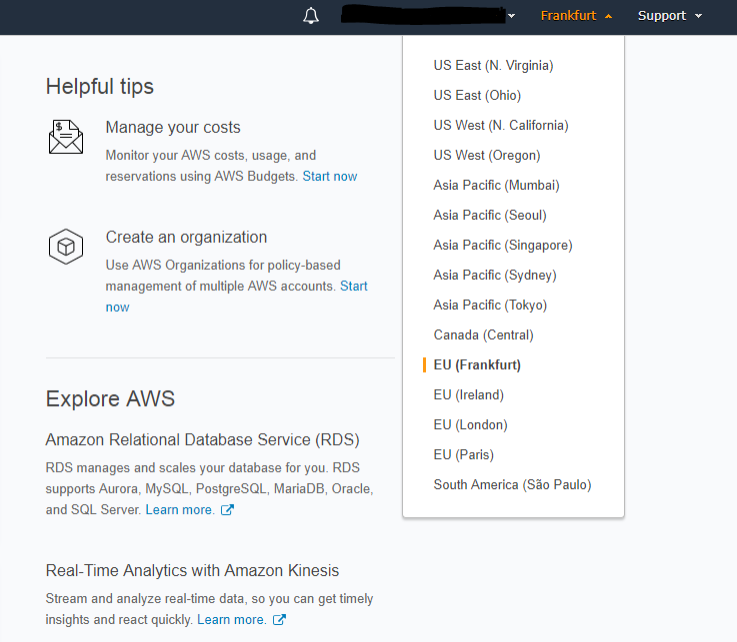The image size is (737, 642).
Task: Click the Manage your costs envelope icon
Action: click(x=66, y=137)
